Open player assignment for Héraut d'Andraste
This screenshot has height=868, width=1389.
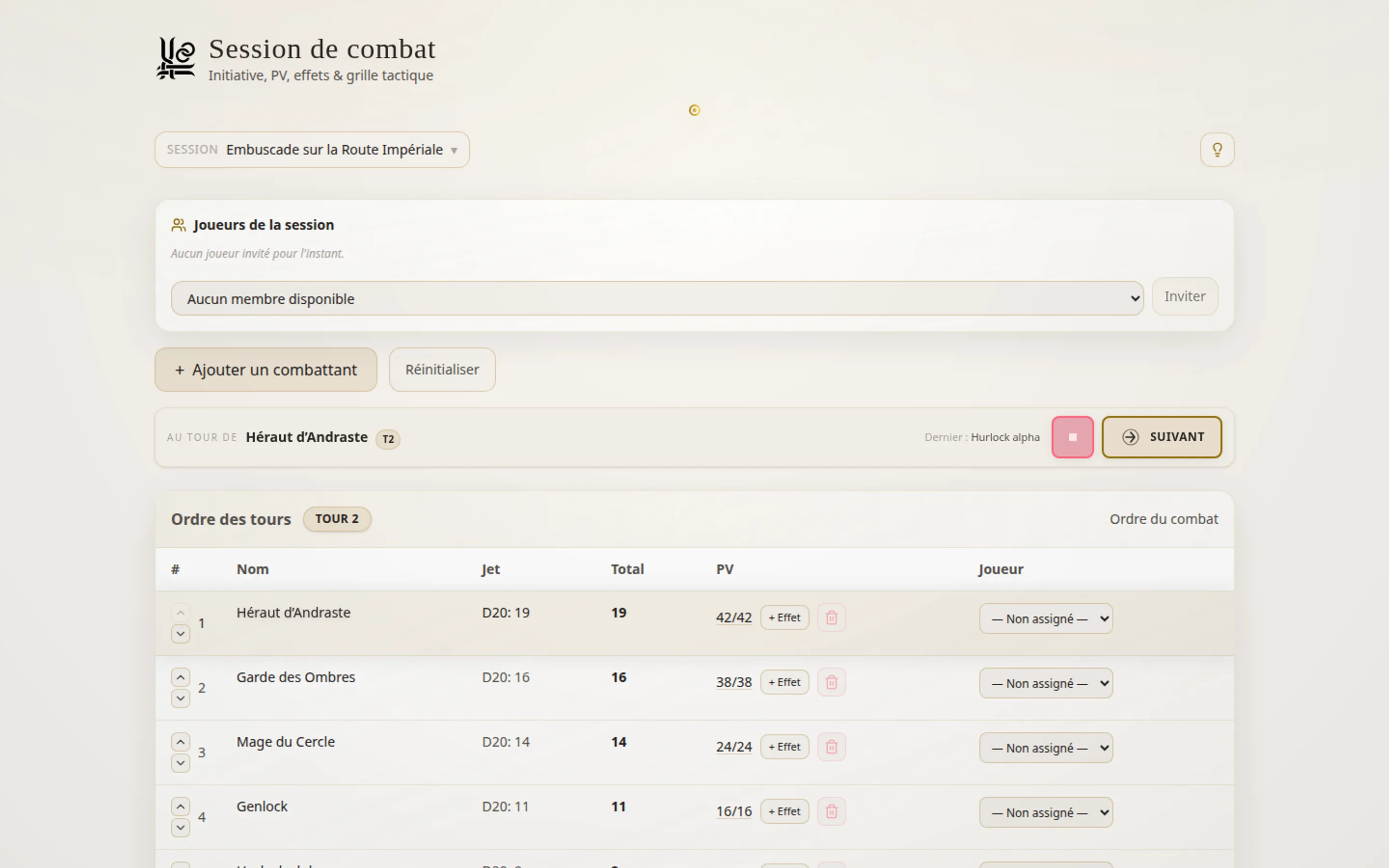pyautogui.click(x=1046, y=619)
